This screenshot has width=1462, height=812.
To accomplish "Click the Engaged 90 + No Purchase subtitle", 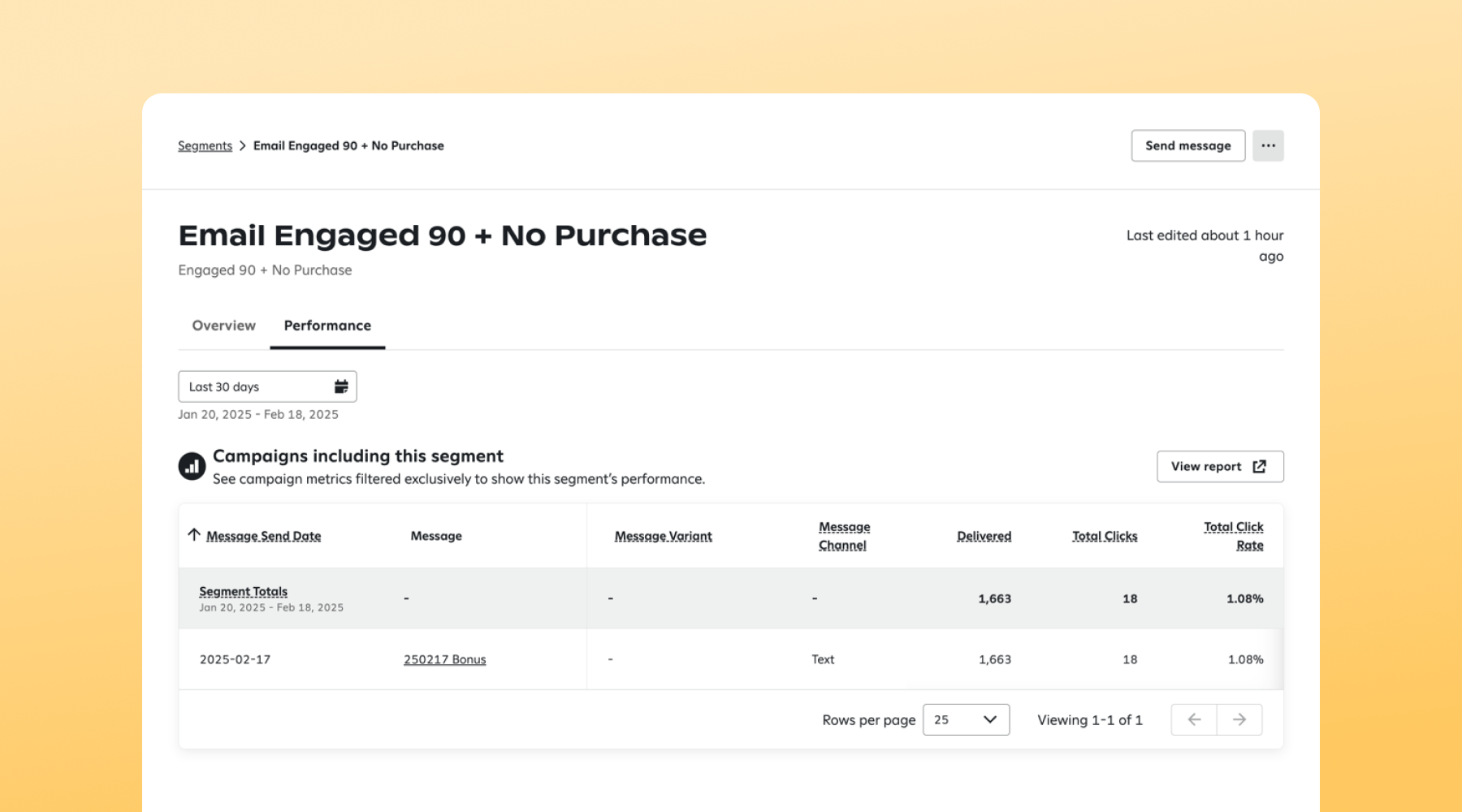I will pos(265,270).
